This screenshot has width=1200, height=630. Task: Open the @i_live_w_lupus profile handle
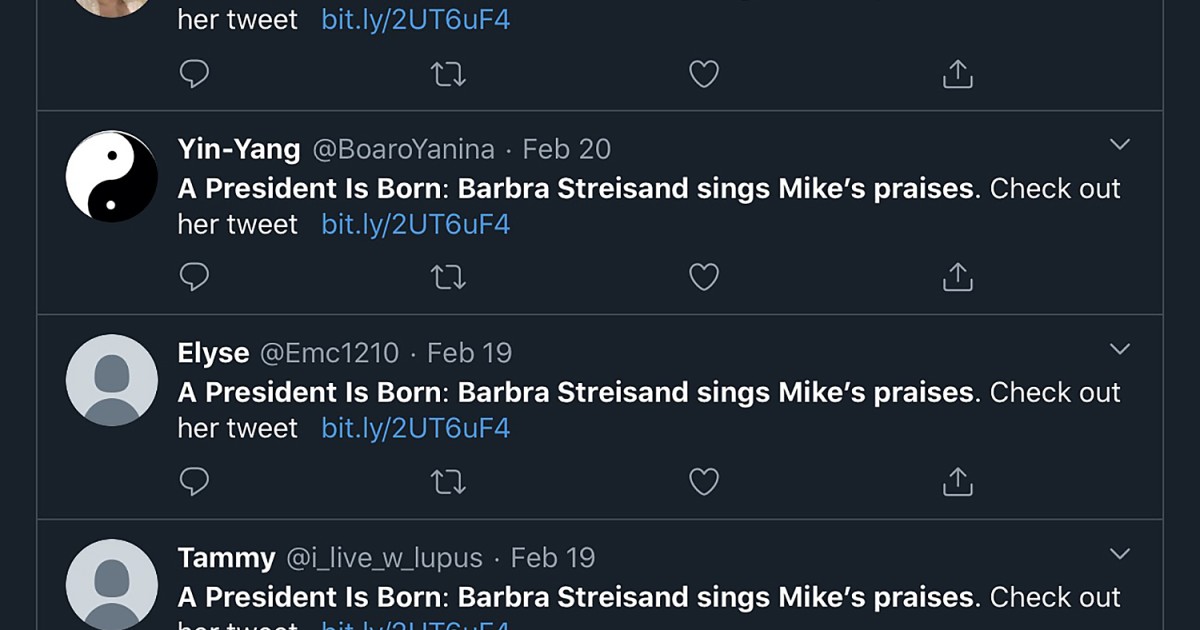[385, 557]
